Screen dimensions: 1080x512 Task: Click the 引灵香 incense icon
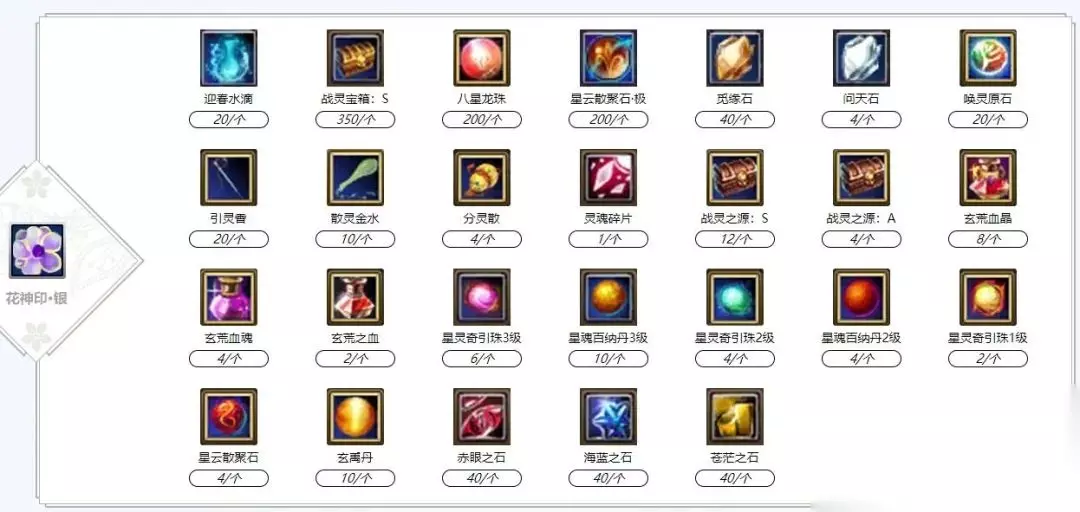click(x=229, y=178)
